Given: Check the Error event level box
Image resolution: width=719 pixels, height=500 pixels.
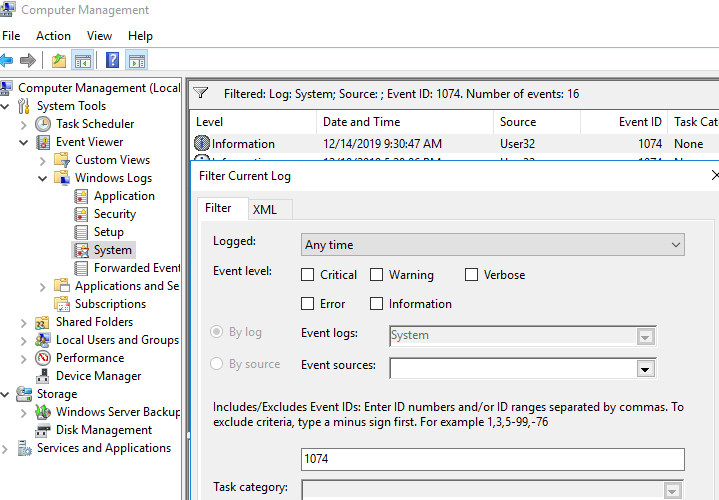Looking at the screenshot, I should (309, 304).
